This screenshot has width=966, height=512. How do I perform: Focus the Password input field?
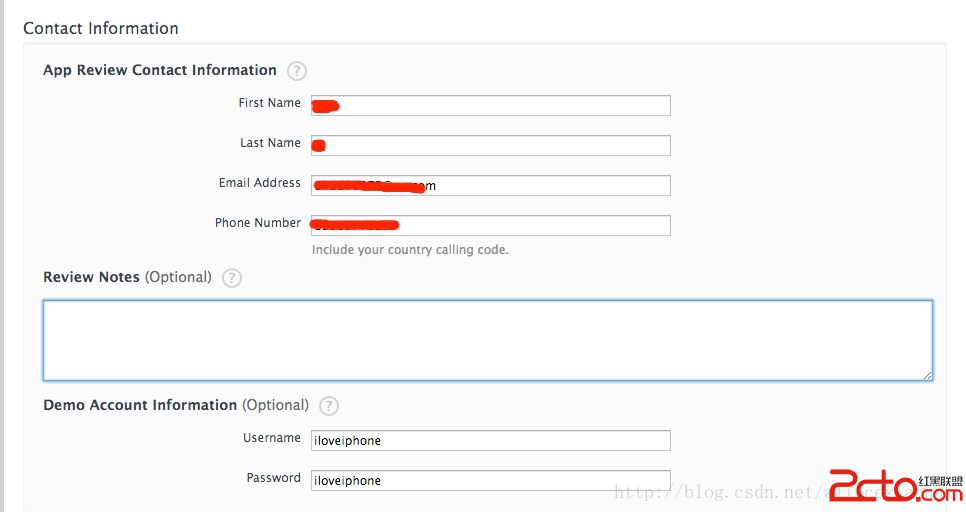point(490,481)
